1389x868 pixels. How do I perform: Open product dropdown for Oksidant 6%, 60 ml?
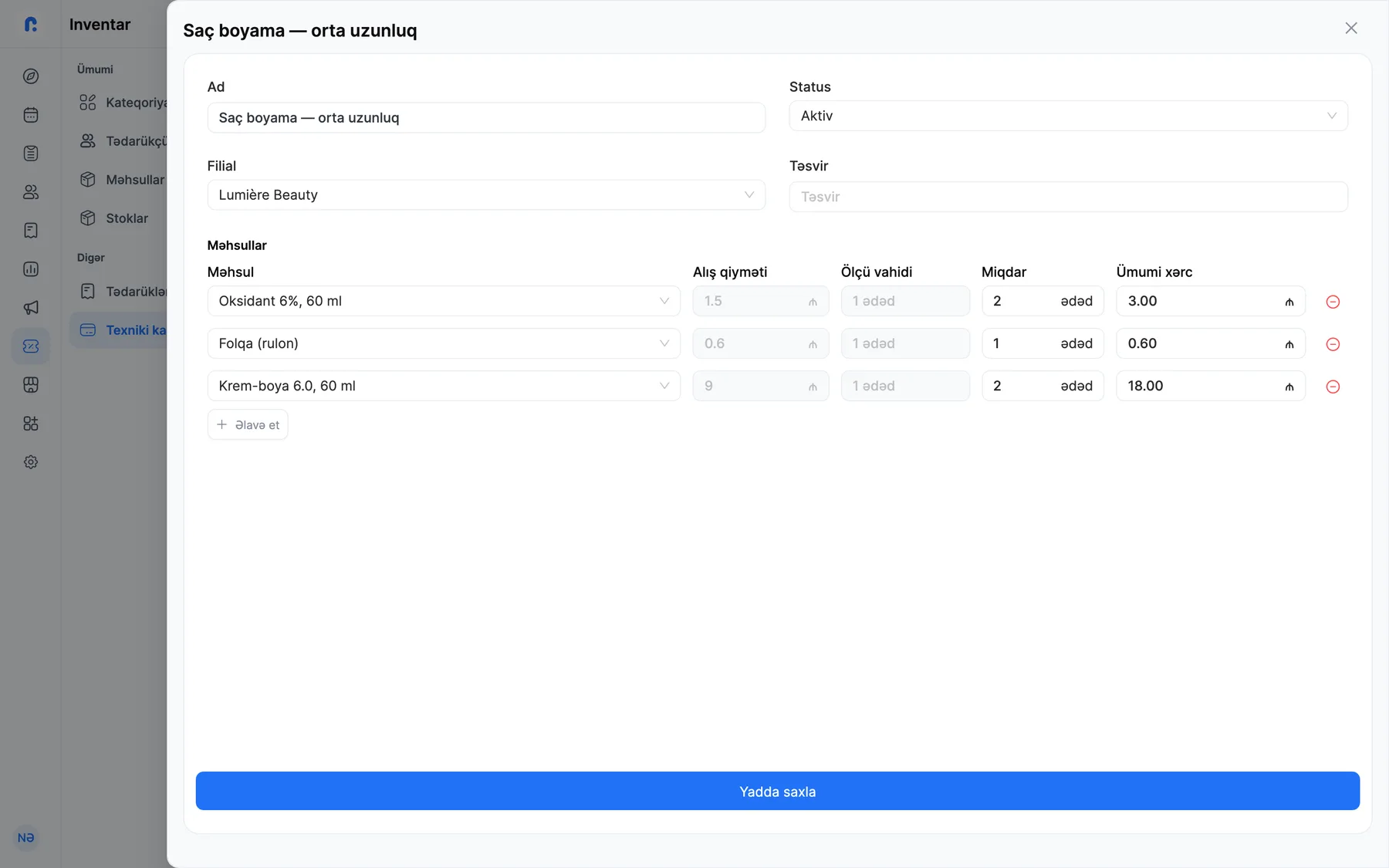click(444, 301)
